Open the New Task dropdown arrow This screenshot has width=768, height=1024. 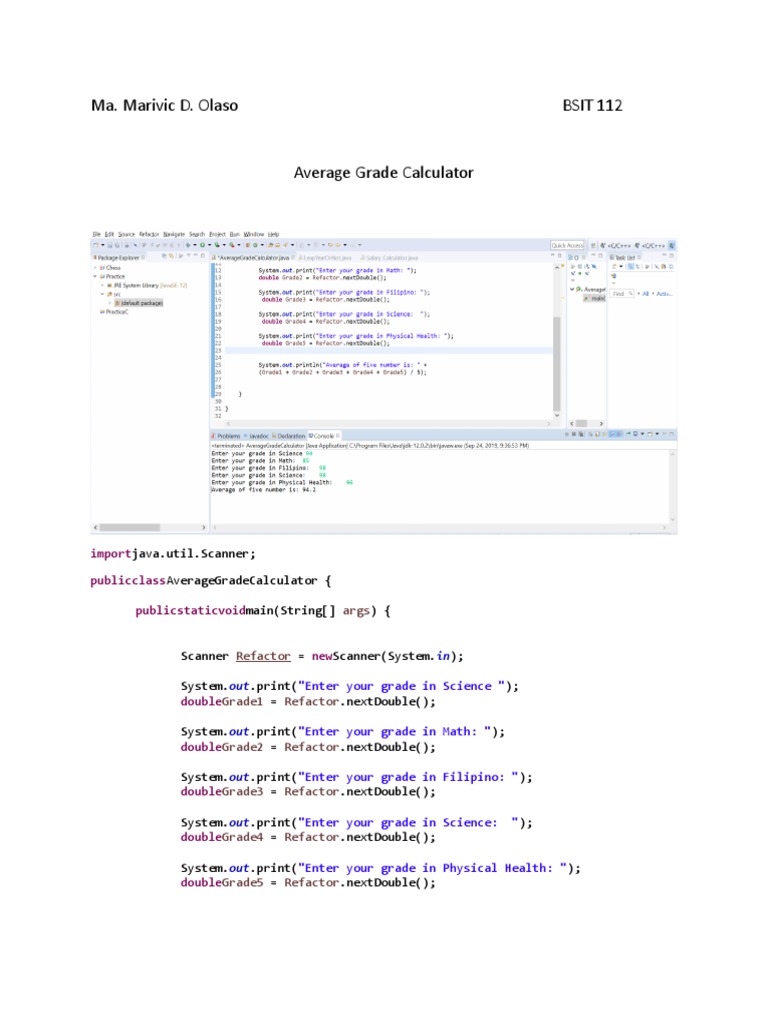(621, 266)
